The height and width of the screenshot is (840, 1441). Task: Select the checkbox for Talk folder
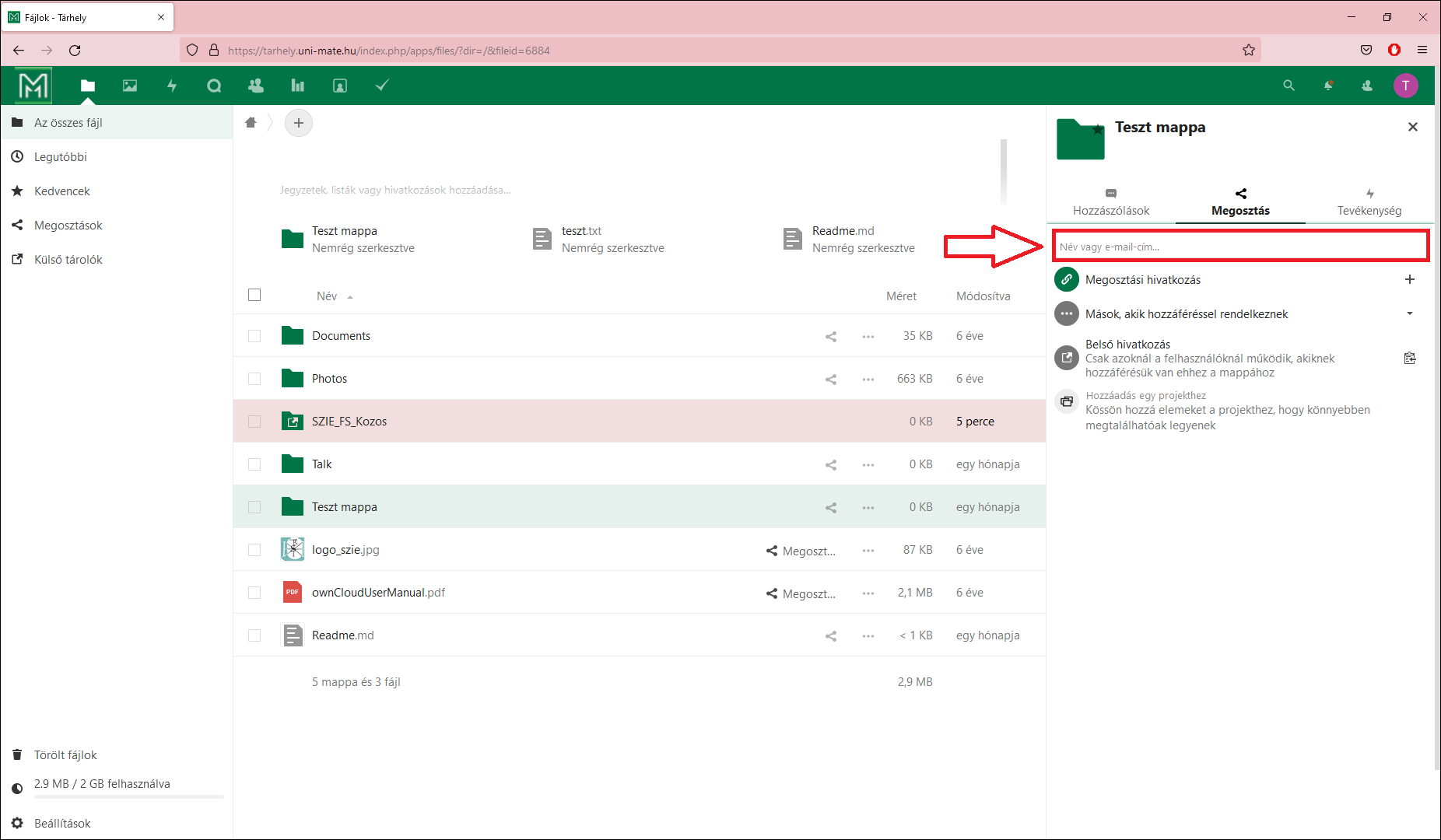(x=254, y=464)
